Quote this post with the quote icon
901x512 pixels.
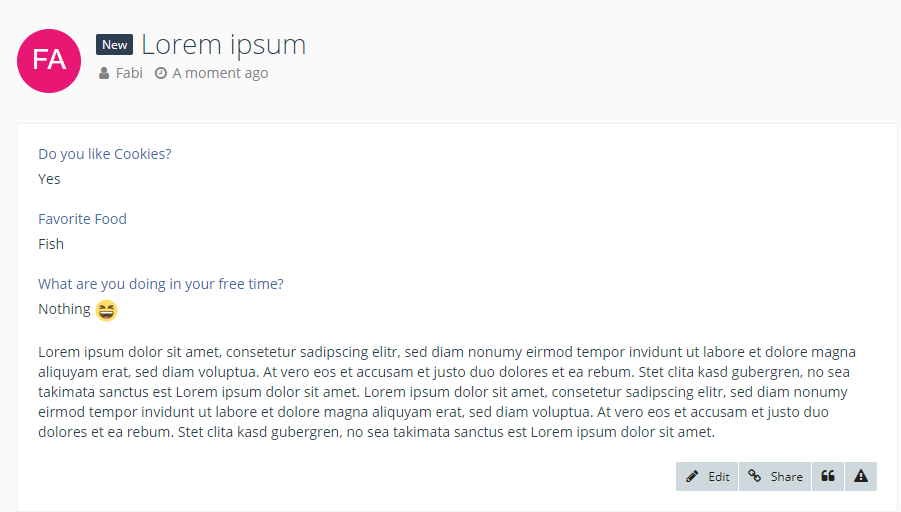click(x=828, y=477)
